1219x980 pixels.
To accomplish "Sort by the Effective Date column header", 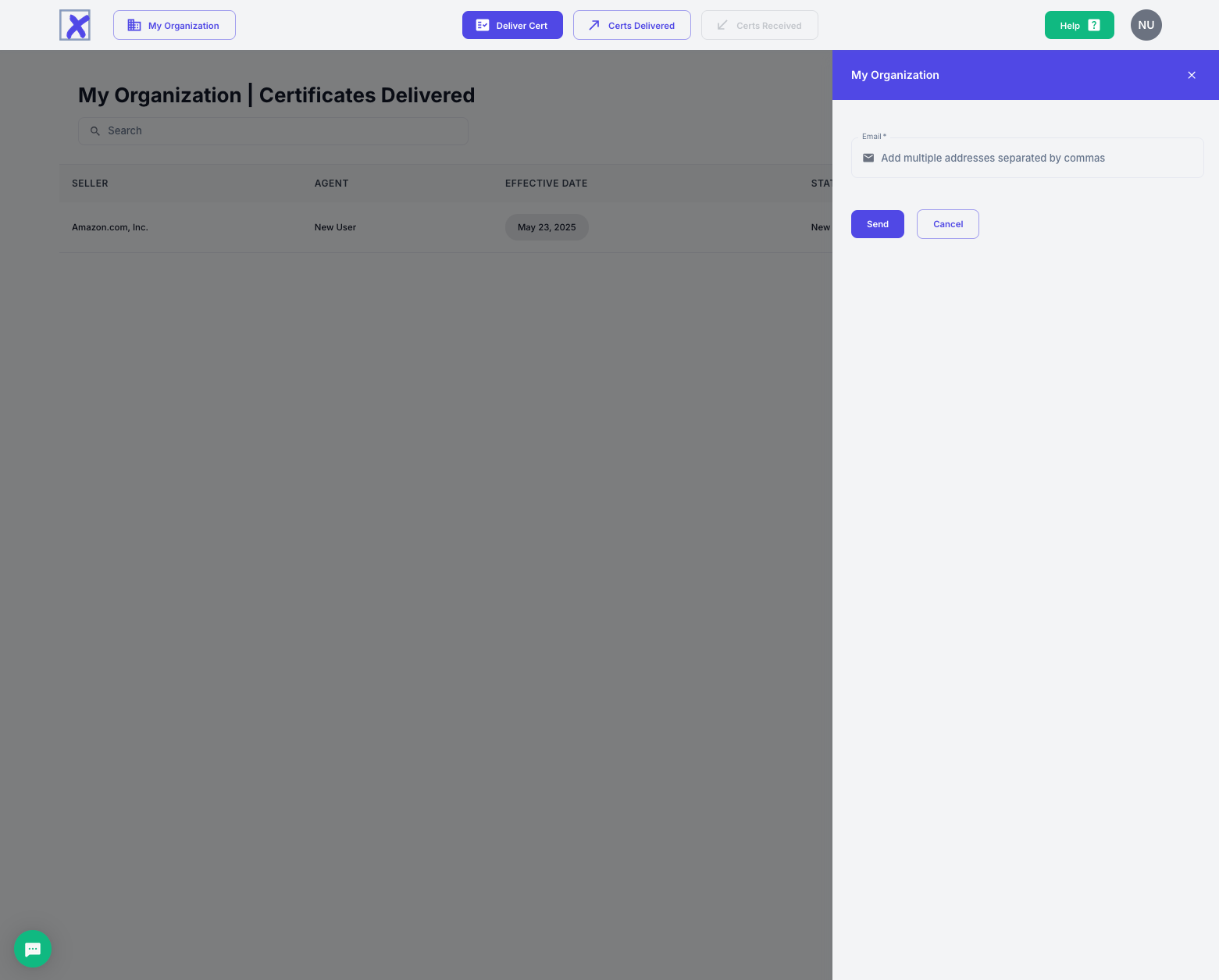I will tap(546, 184).
